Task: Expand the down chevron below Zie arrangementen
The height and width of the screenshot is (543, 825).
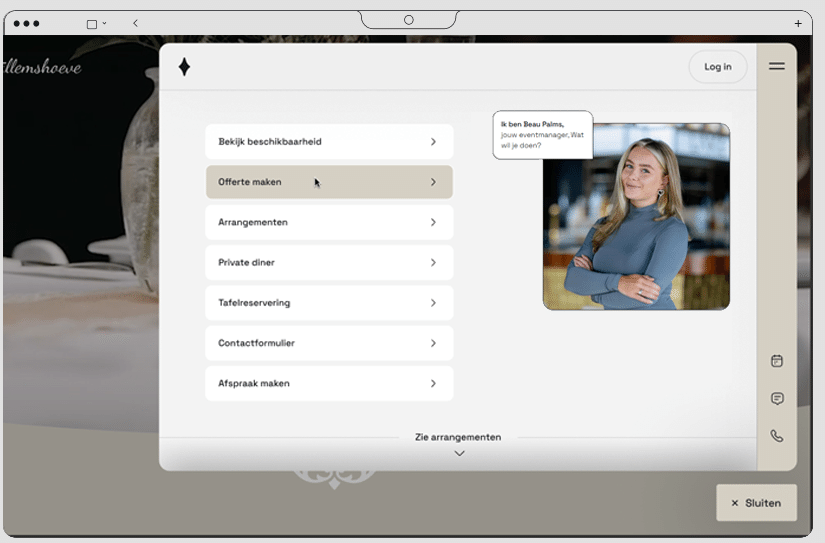Action: (459, 454)
